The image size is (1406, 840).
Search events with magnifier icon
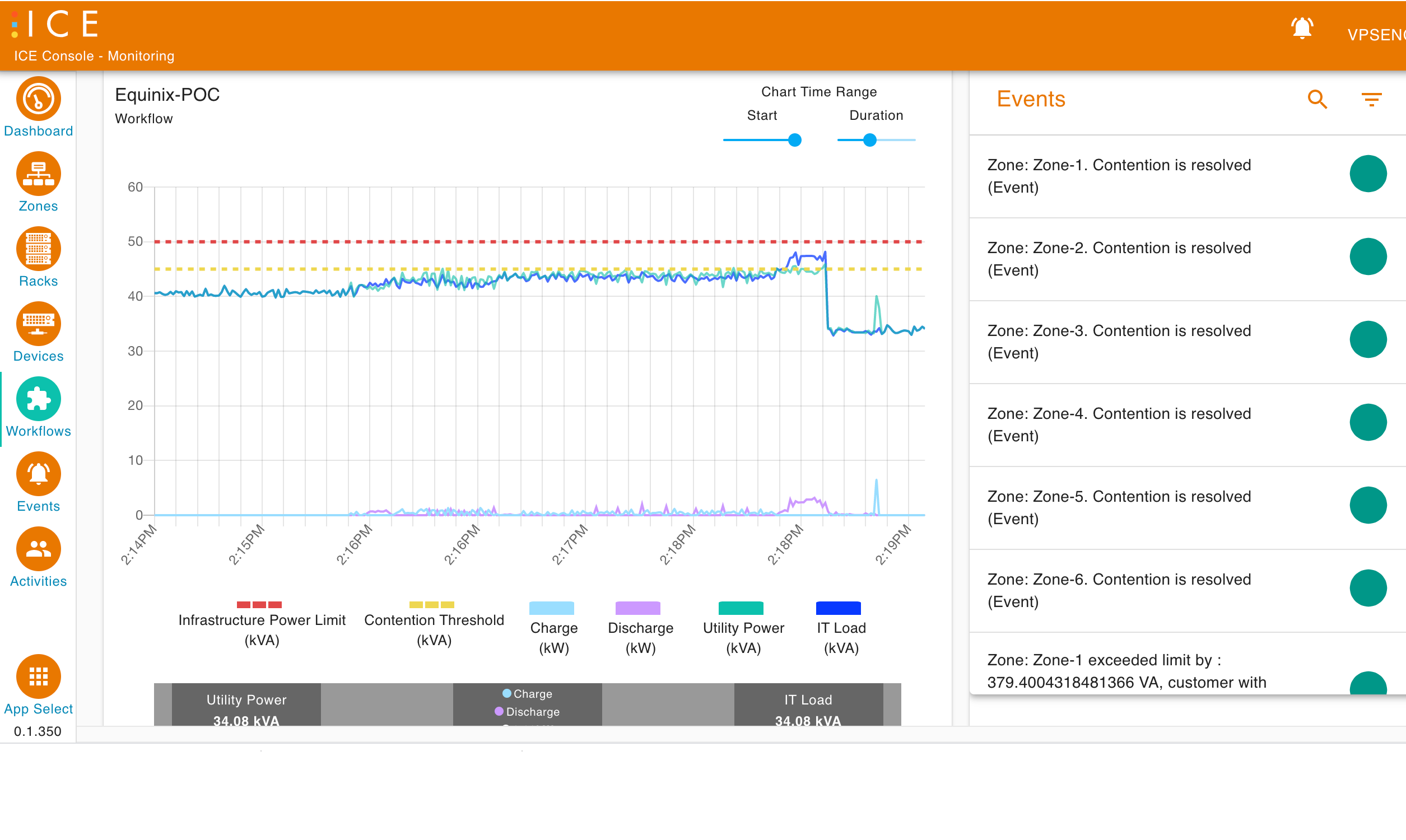coord(1317,100)
